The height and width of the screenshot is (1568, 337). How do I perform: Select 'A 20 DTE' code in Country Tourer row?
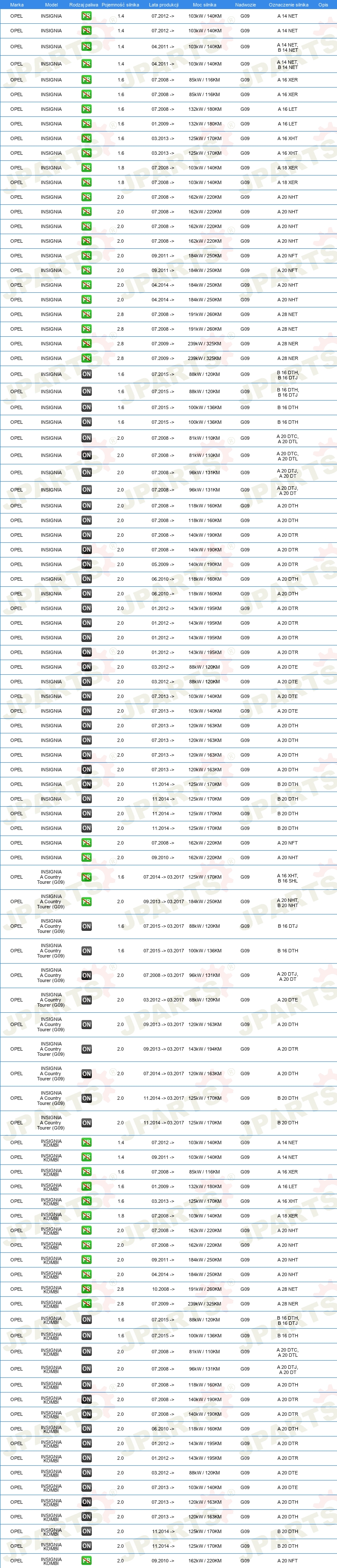(x=288, y=1000)
